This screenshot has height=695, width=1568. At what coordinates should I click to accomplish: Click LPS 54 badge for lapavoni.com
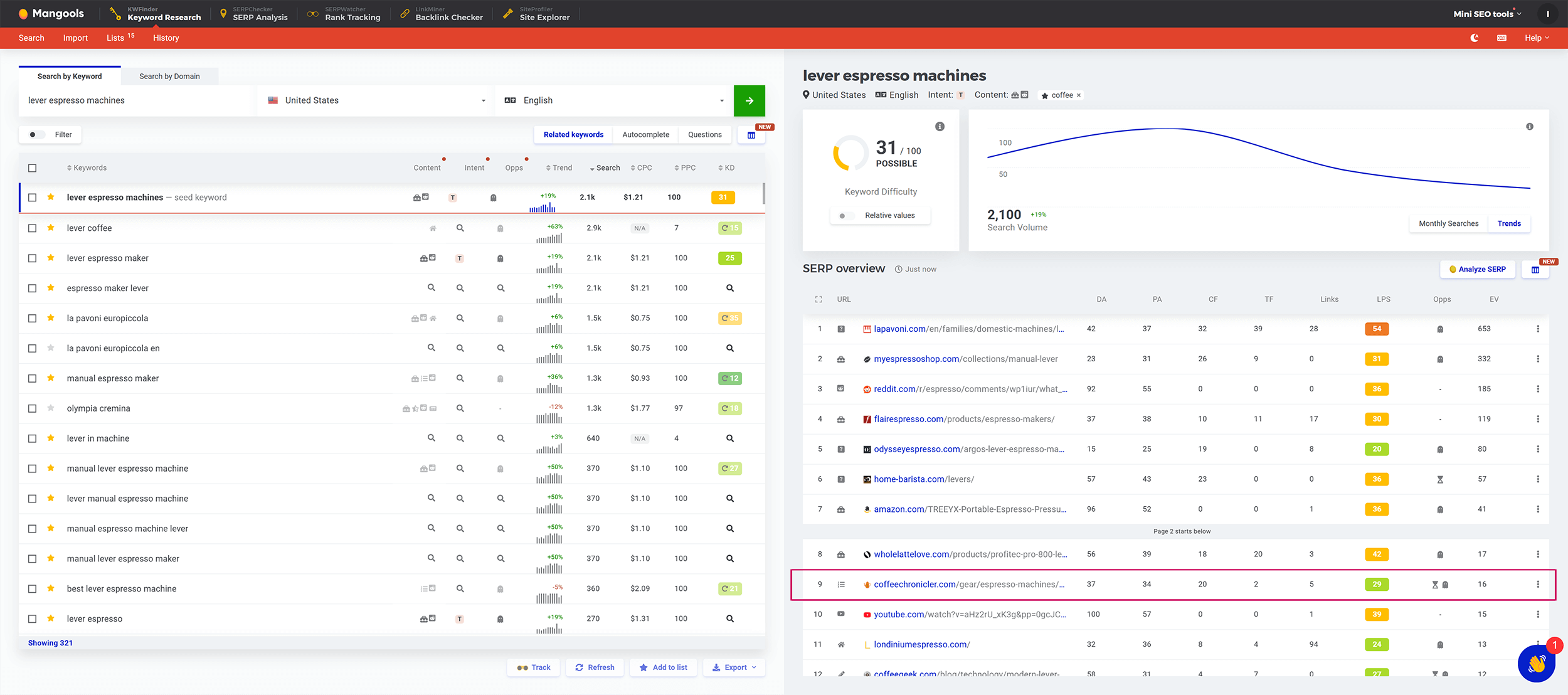[x=1377, y=329]
